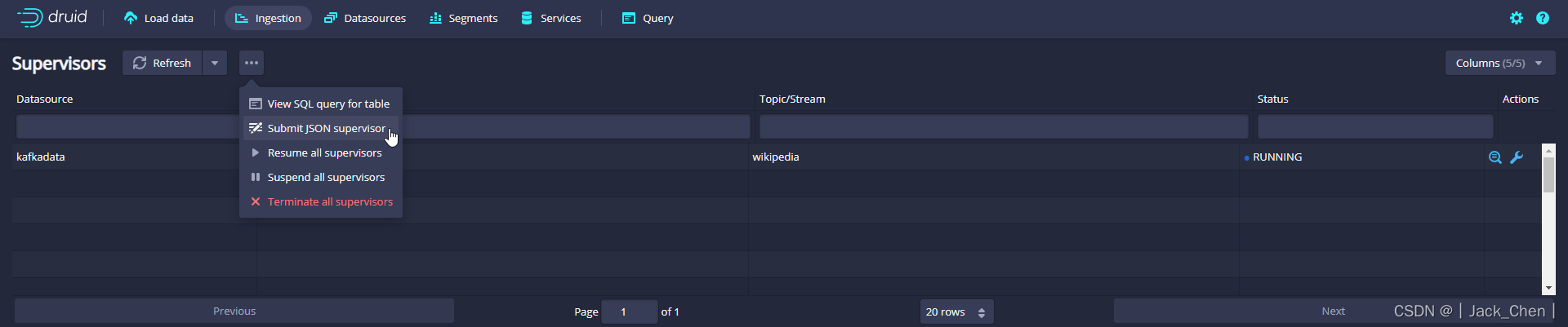This screenshot has height=327, width=1568.
Task: Focus the page number field
Action: [630, 312]
